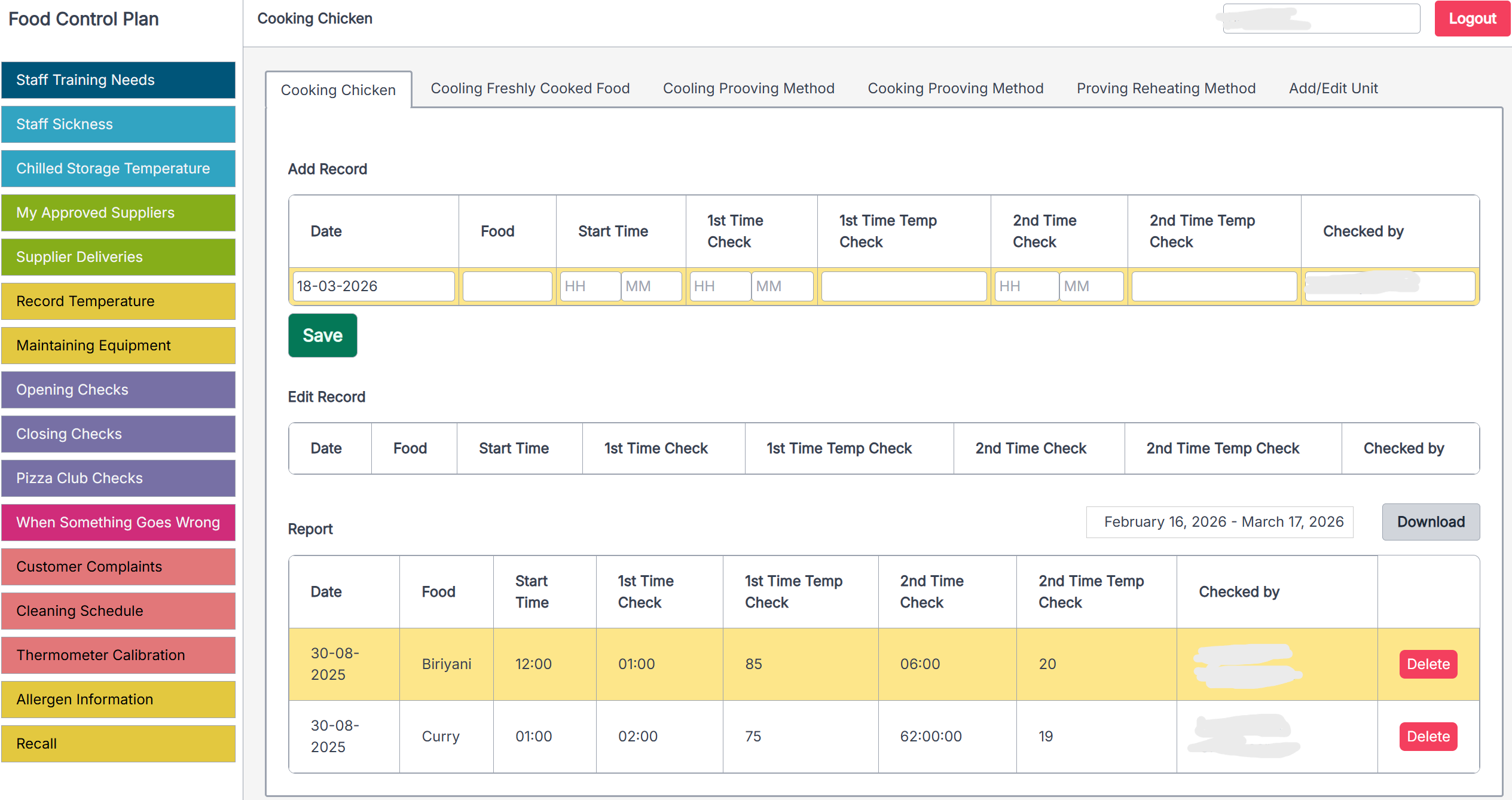1512x800 pixels.
Task: Navigate to When Something Goes Wrong
Action: click(x=118, y=522)
